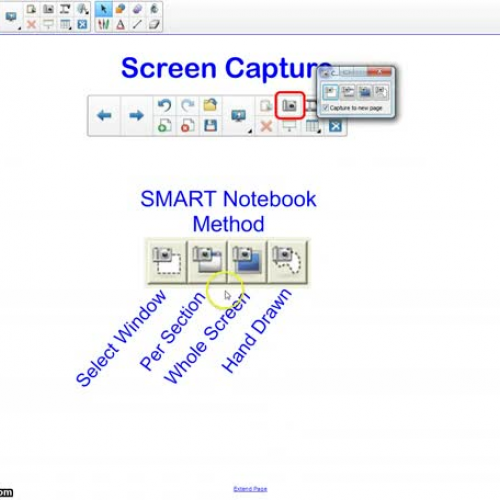Click the Per Section label
This screenshot has width=500, height=500.
point(172,331)
